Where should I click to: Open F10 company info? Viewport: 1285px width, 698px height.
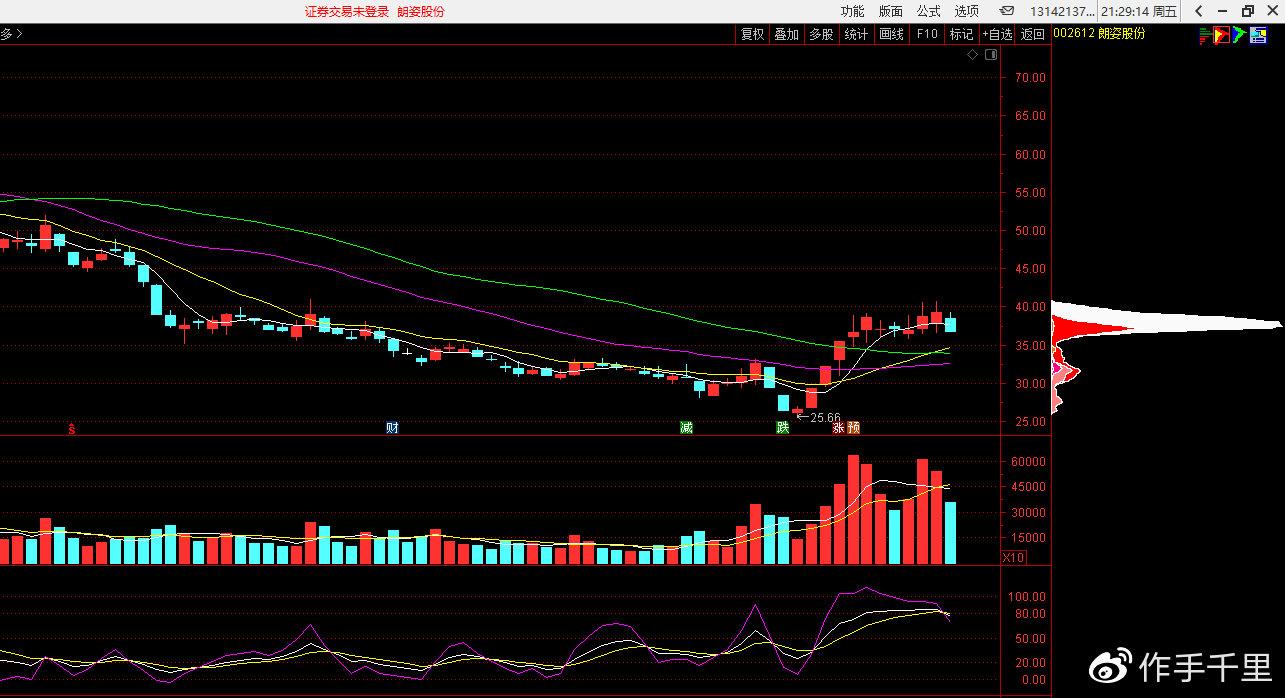coord(927,34)
